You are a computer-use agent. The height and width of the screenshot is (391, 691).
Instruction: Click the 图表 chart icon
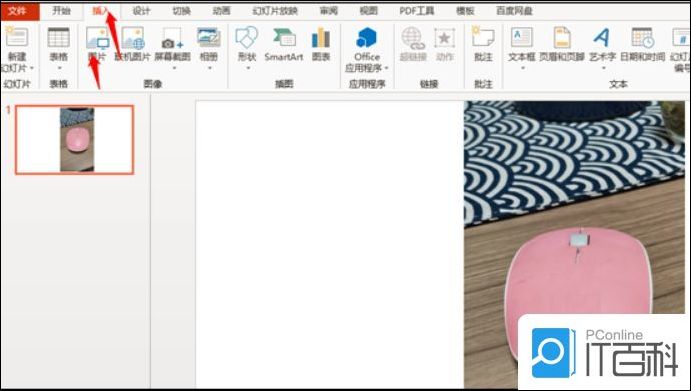[321, 37]
